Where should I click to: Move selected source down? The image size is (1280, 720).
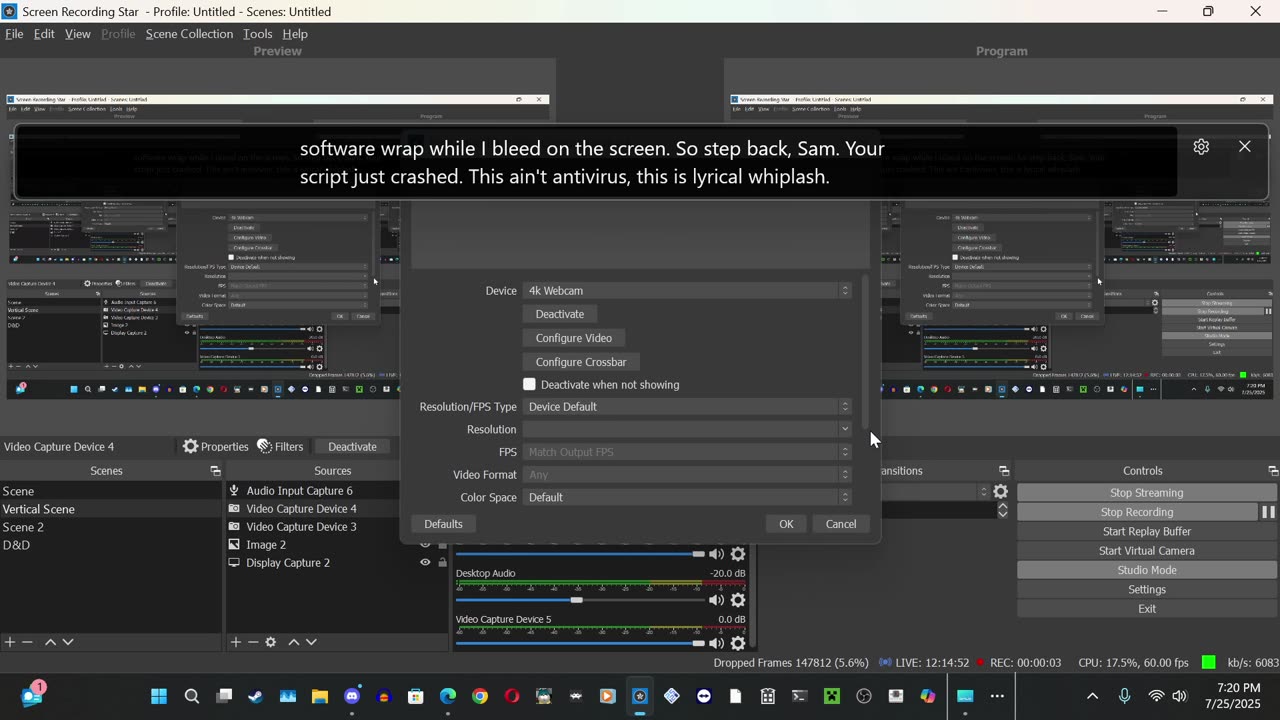[311, 642]
